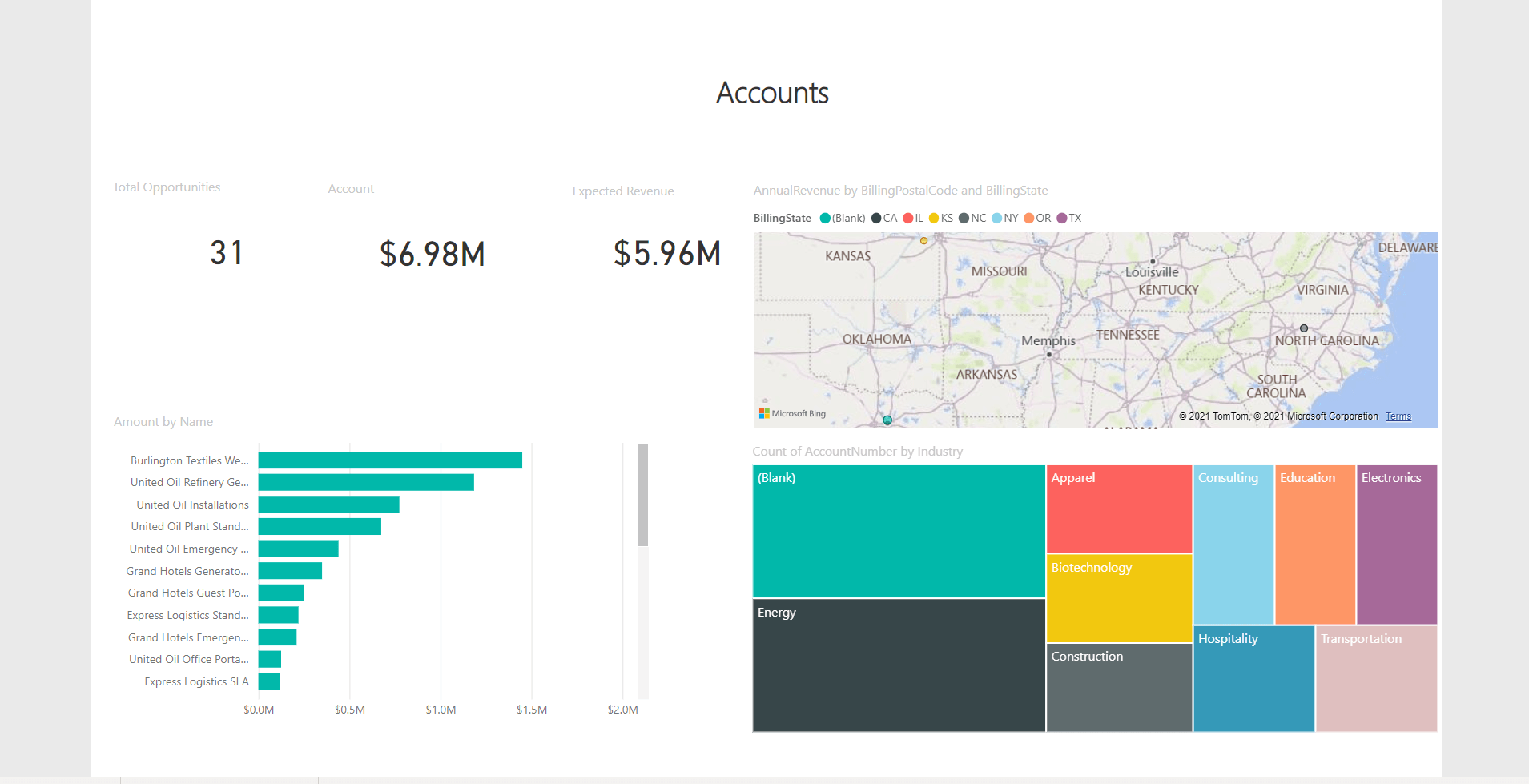
Task: Select the Biotechnology treemap tile
Action: coord(1119,598)
